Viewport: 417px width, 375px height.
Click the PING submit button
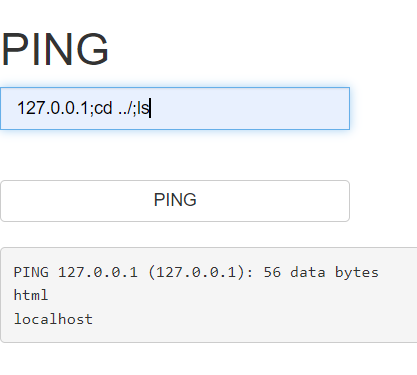click(175, 201)
